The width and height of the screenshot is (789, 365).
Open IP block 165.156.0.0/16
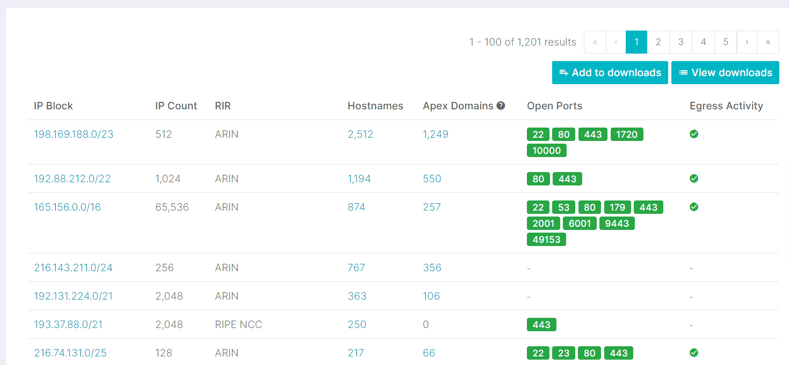point(67,206)
